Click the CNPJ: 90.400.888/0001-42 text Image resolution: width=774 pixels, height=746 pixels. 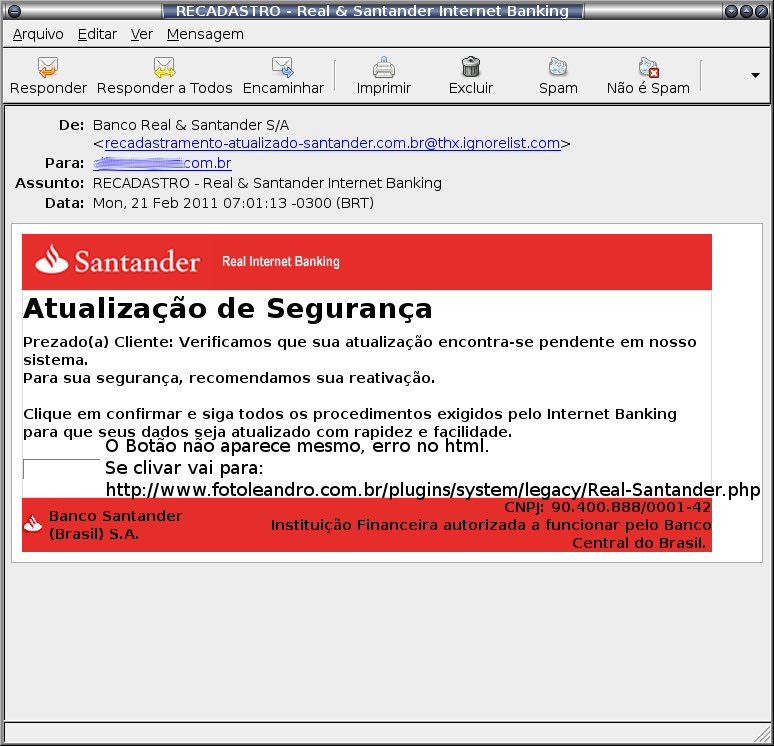(x=608, y=507)
